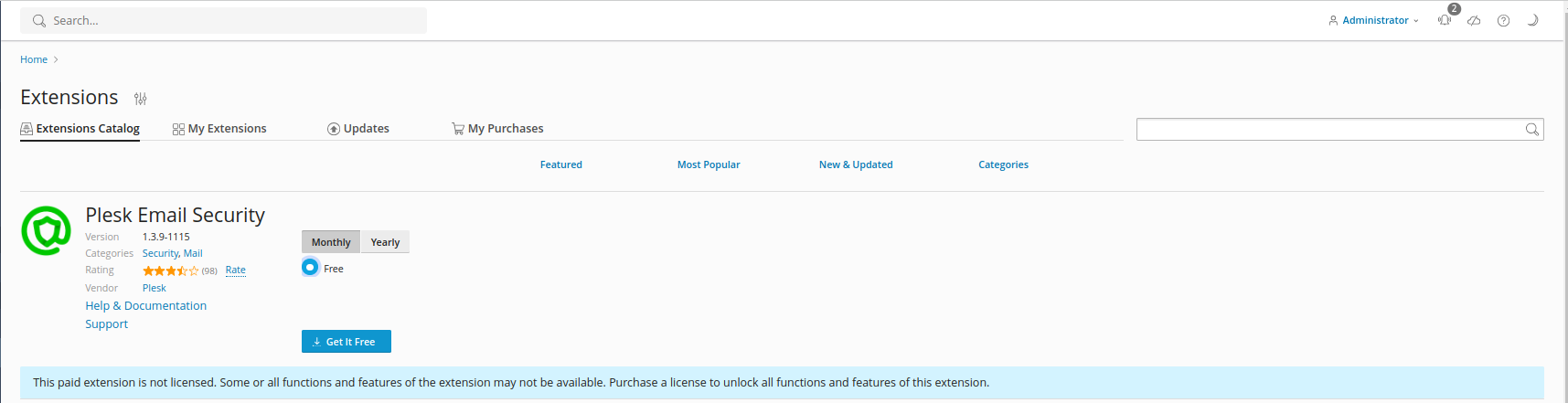Open the notifications bell icon
Screen dimensions: 1568x403
tap(1445, 20)
